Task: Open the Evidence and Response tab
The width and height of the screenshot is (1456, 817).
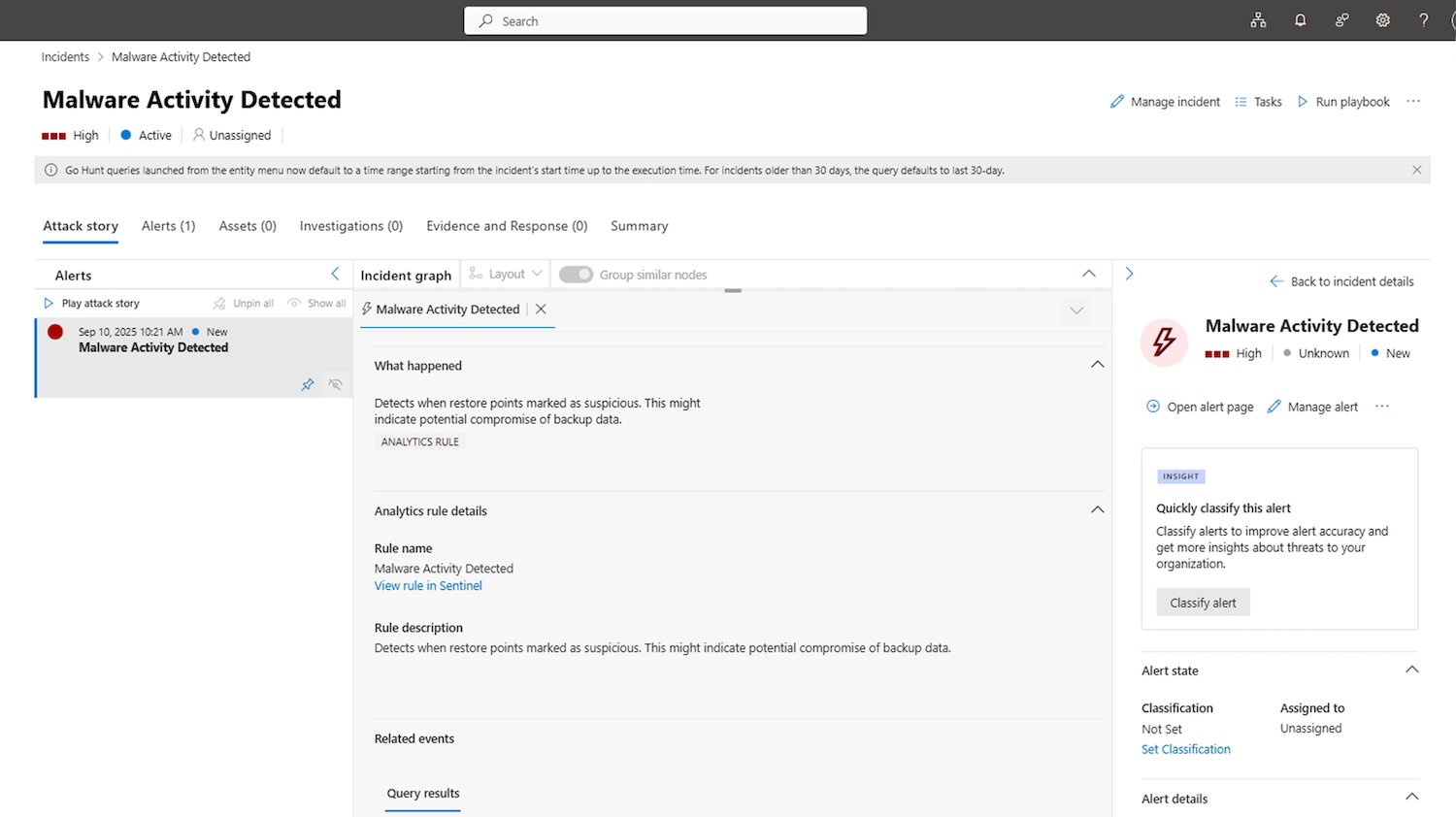Action: (507, 226)
